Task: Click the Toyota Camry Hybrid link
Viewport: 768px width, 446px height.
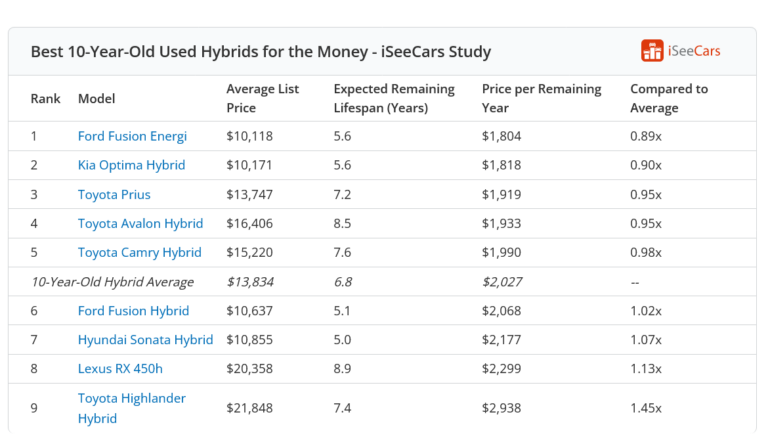Action: point(139,252)
